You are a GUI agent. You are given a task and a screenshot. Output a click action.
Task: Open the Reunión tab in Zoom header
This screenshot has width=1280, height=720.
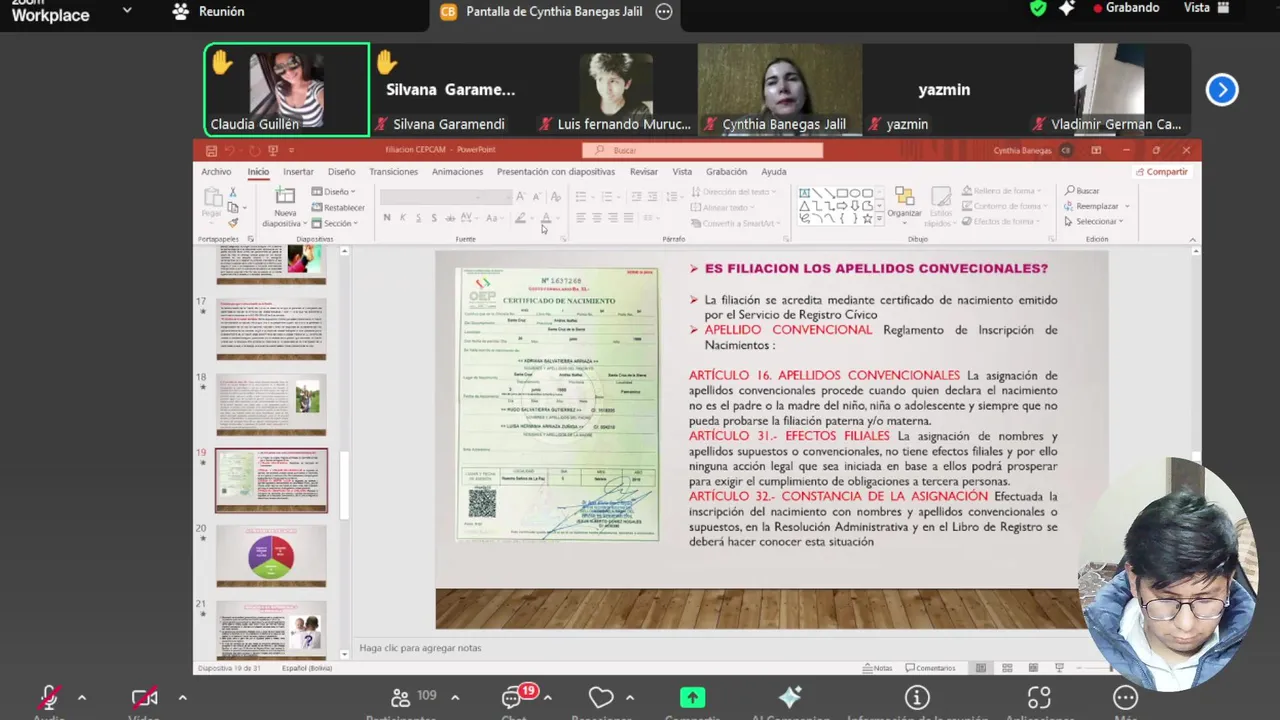tap(209, 11)
